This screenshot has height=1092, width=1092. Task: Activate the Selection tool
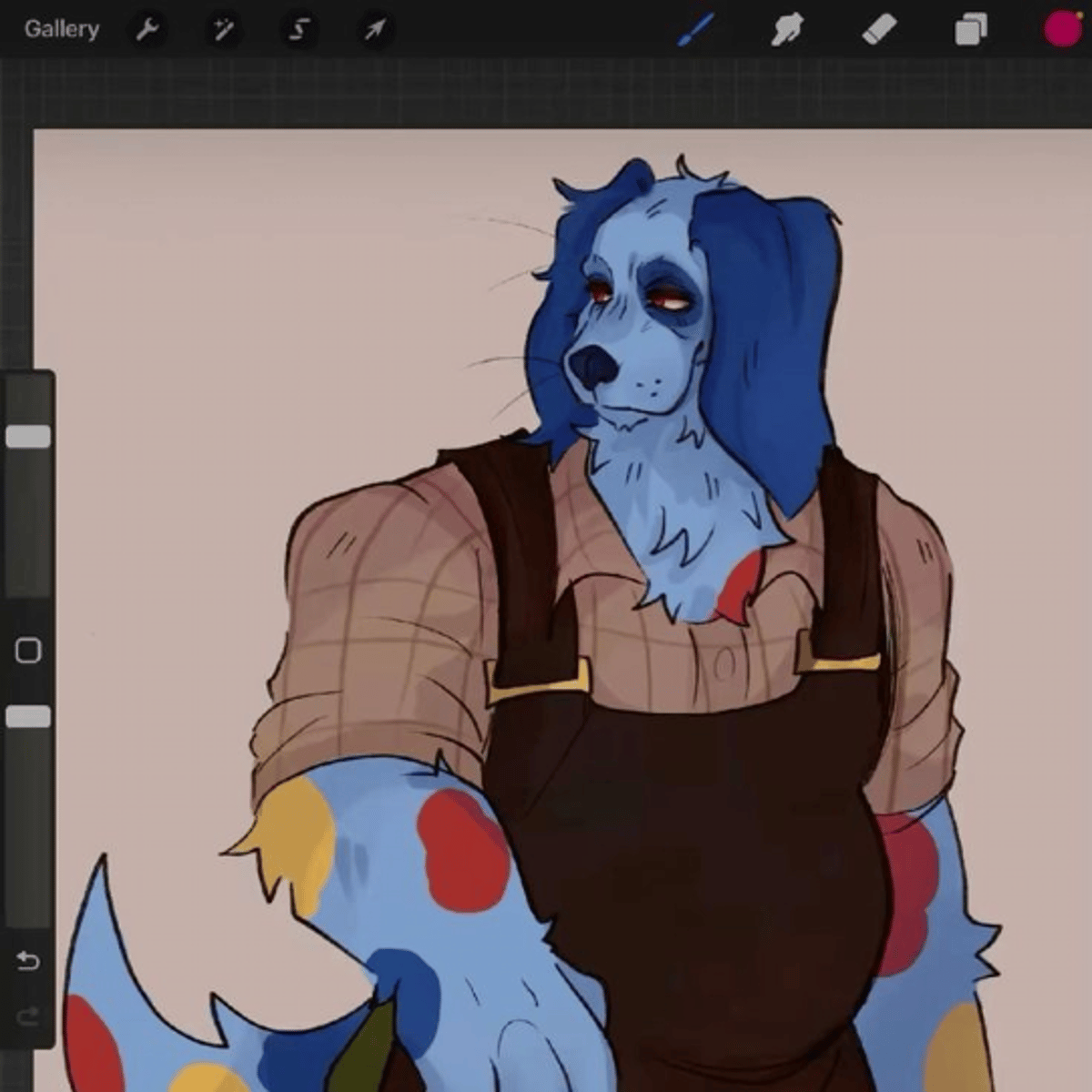(x=299, y=30)
